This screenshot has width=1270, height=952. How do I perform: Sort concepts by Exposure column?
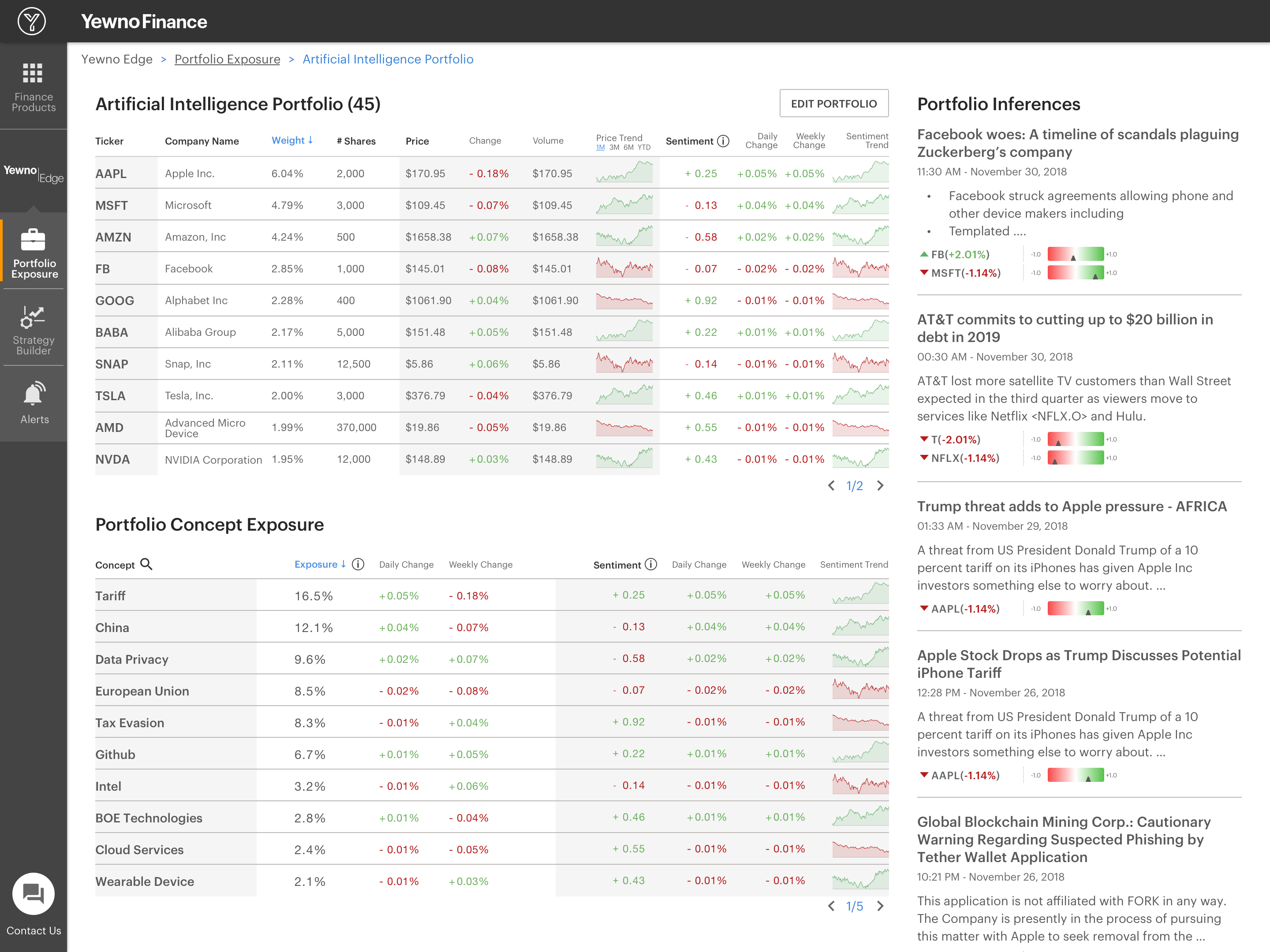pos(321,564)
